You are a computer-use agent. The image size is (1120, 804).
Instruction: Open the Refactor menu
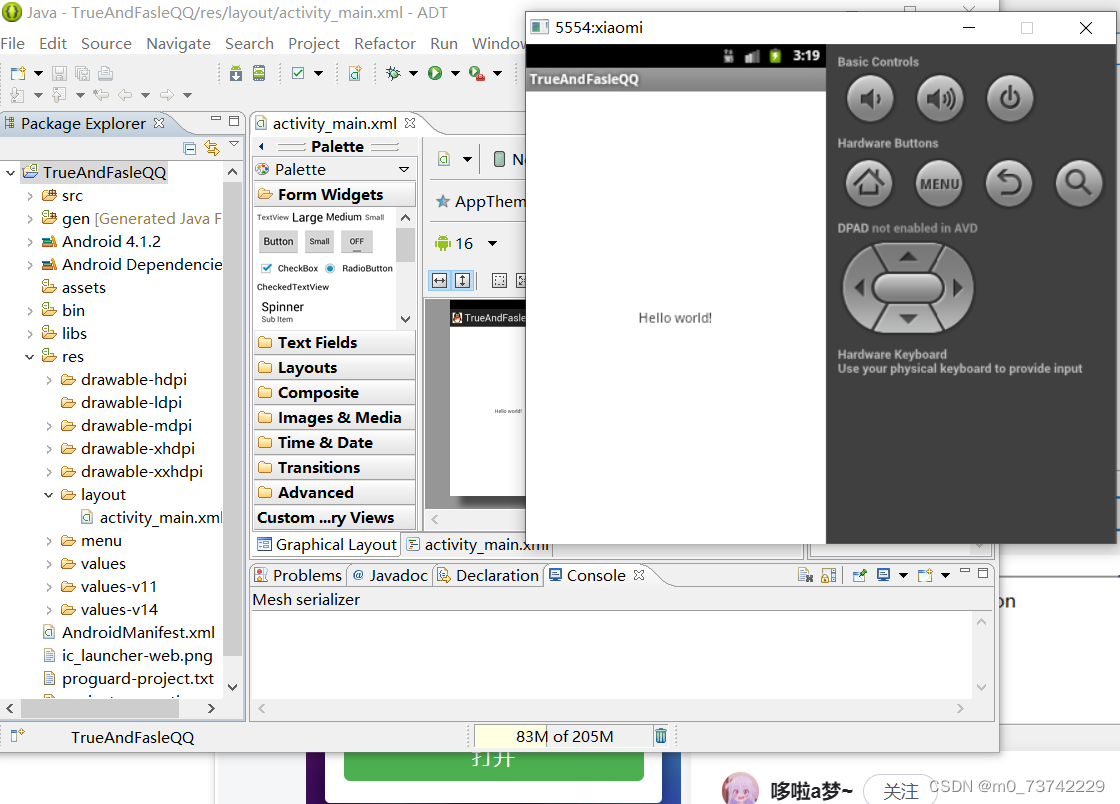point(385,44)
